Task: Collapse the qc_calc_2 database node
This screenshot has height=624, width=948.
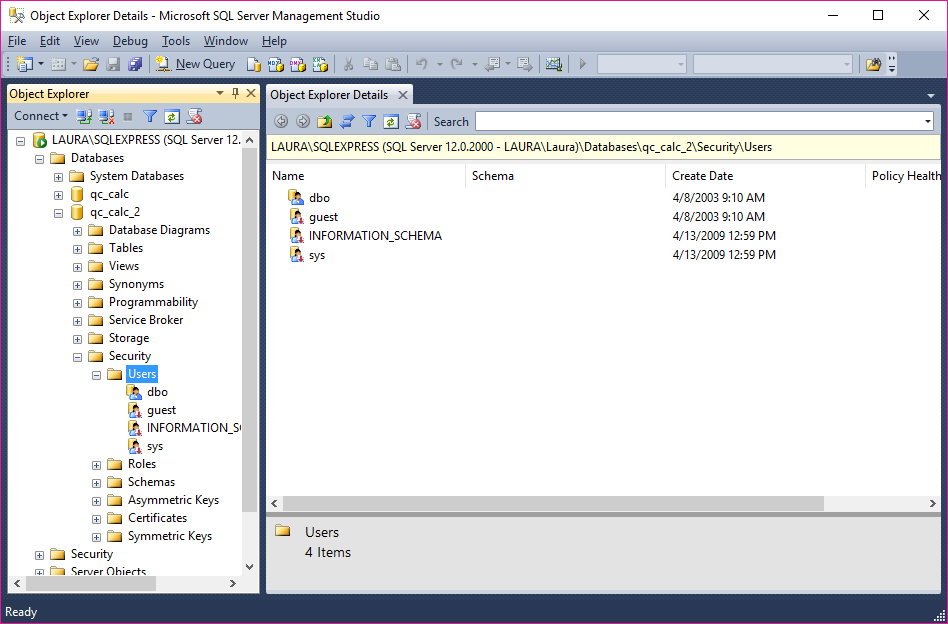Action: 59,213
